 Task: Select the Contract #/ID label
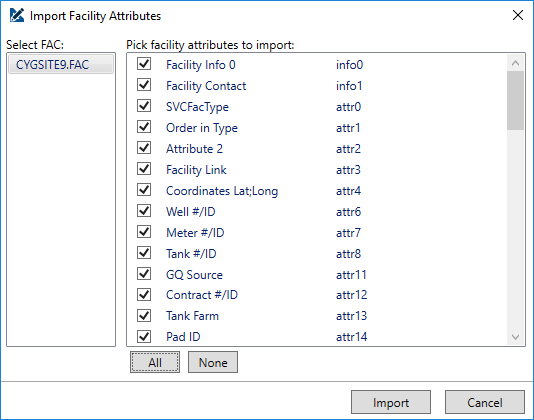click(x=202, y=295)
